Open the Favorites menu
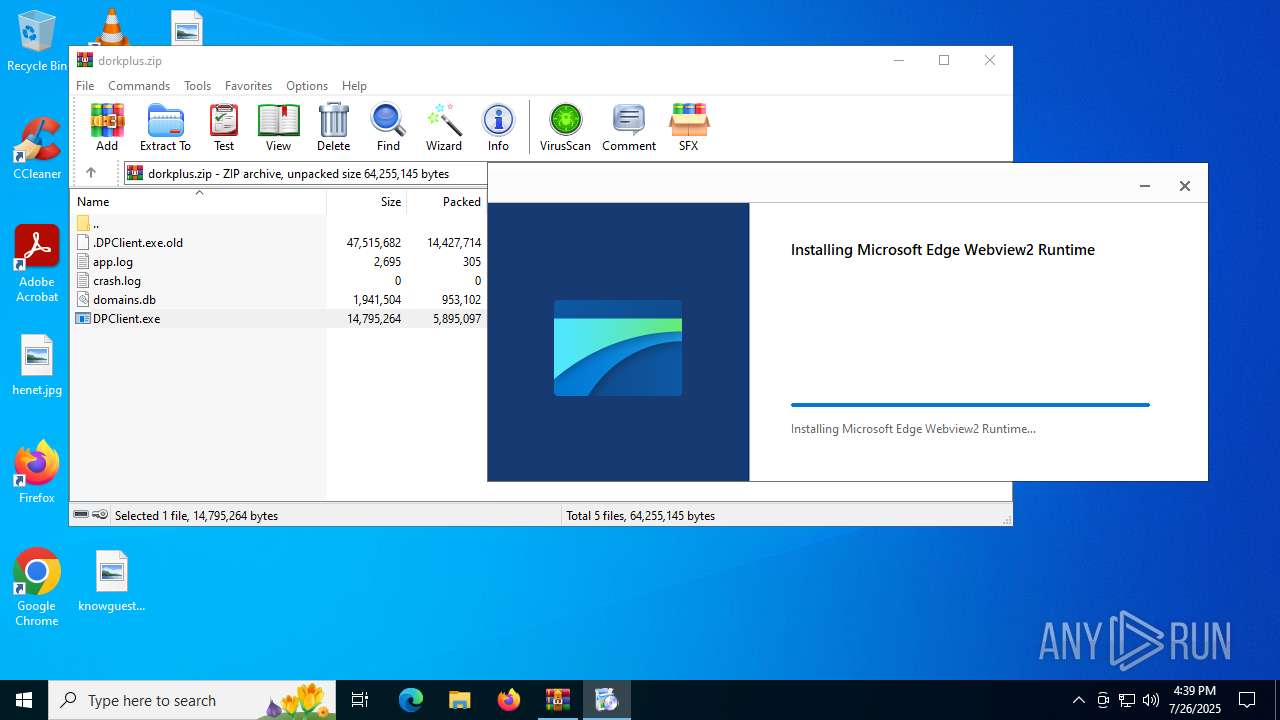This screenshot has width=1280, height=720. click(248, 86)
